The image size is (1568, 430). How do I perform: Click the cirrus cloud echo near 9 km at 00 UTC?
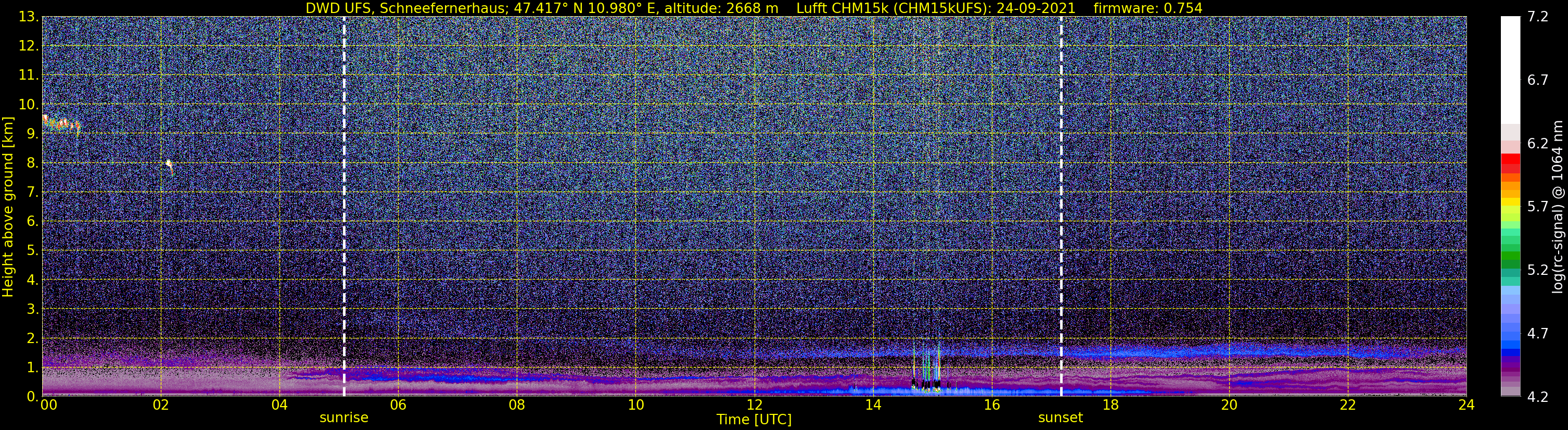61,124
